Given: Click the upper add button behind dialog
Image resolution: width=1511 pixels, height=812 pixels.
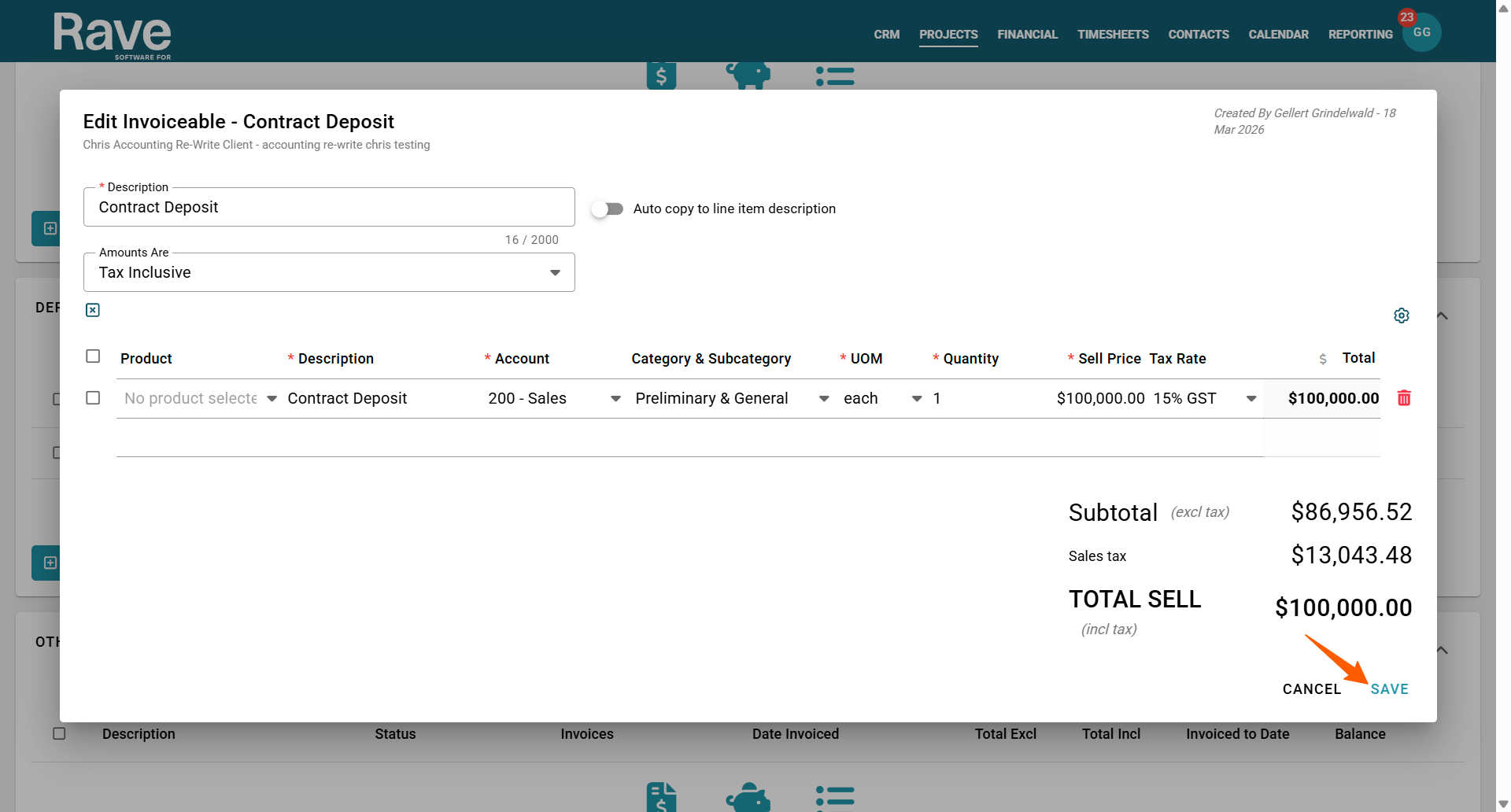Looking at the screenshot, I should click(x=46, y=228).
